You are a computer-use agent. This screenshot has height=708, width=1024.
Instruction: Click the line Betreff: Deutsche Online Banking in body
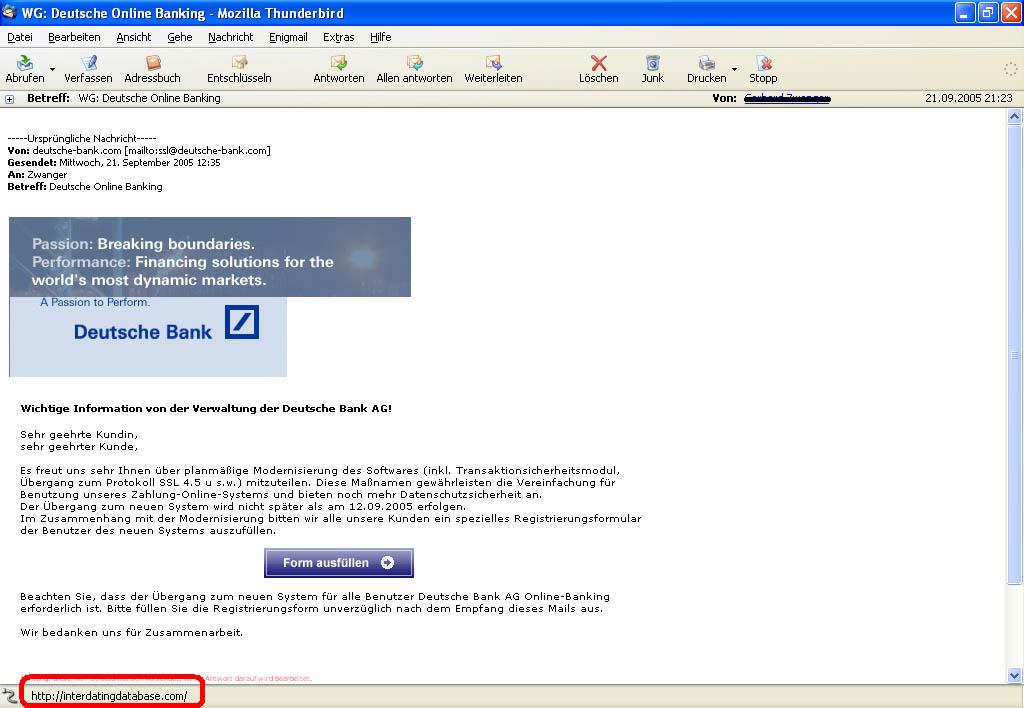pyautogui.click(x=85, y=187)
